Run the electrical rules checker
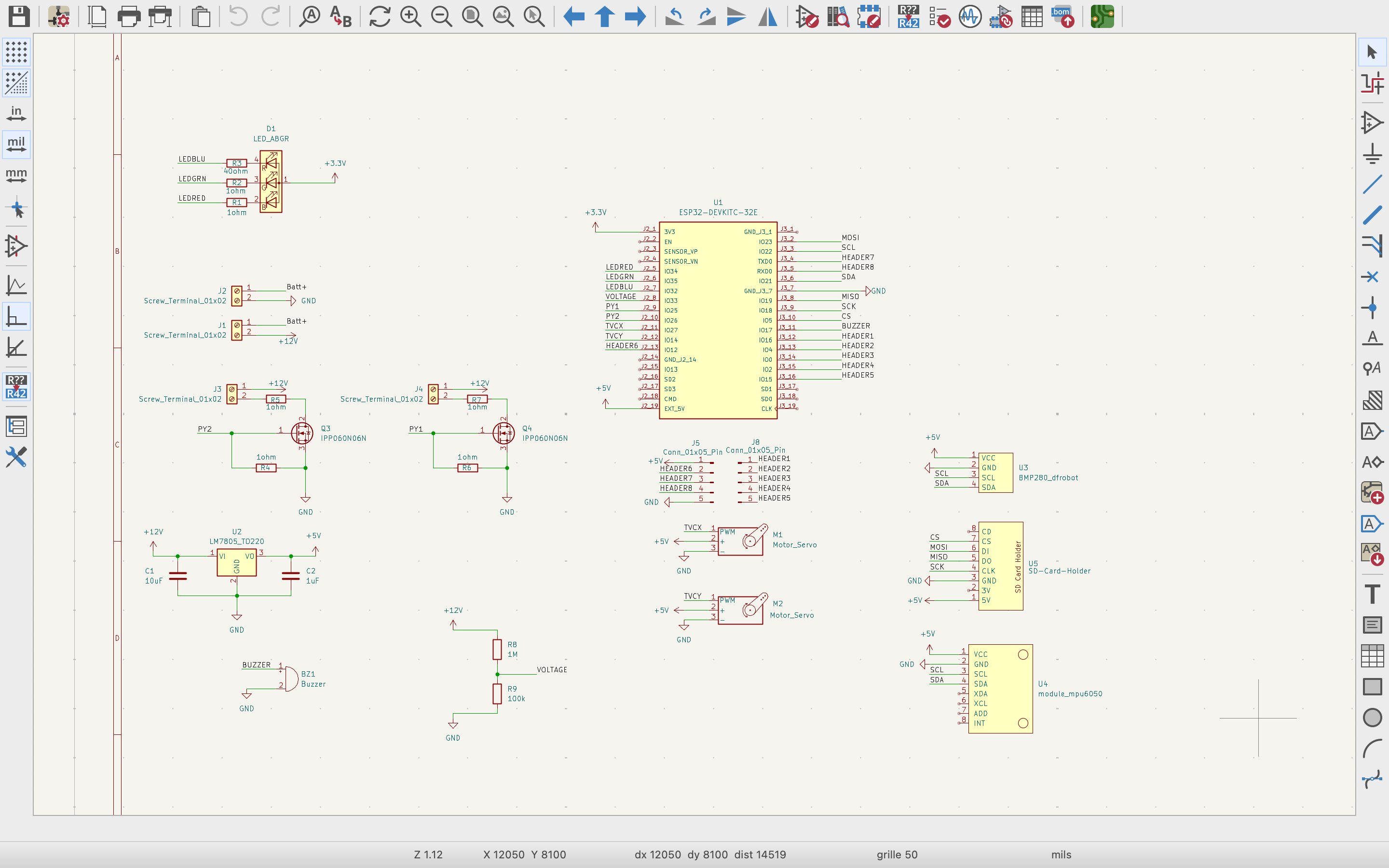This screenshot has height=868, width=1389. 939,17
